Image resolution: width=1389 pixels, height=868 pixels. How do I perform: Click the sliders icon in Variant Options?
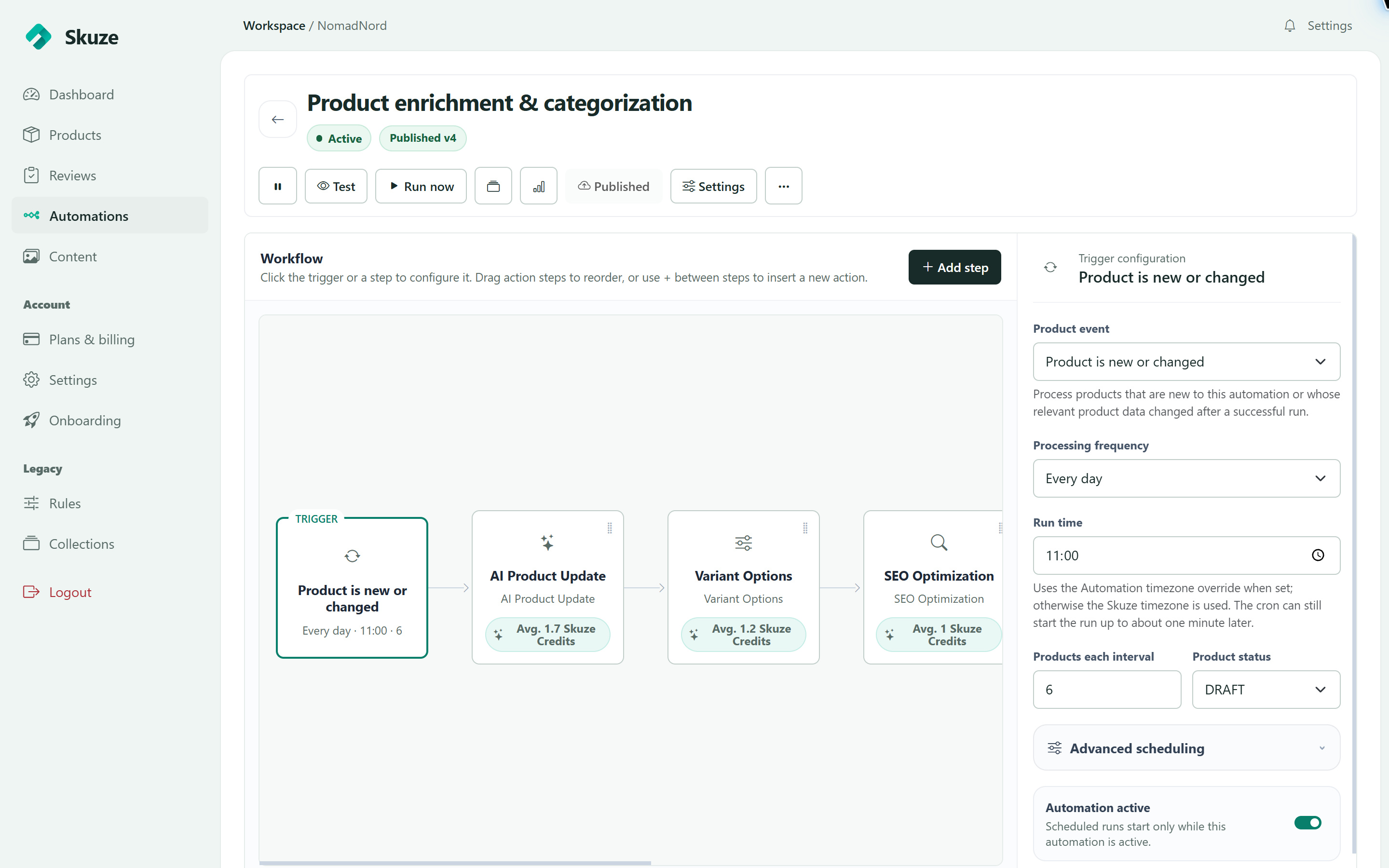(x=743, y=542)
